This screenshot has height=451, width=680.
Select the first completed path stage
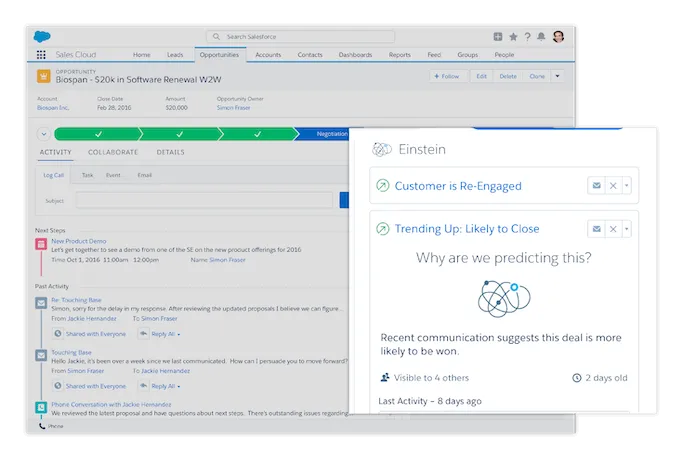click(98, 134)
